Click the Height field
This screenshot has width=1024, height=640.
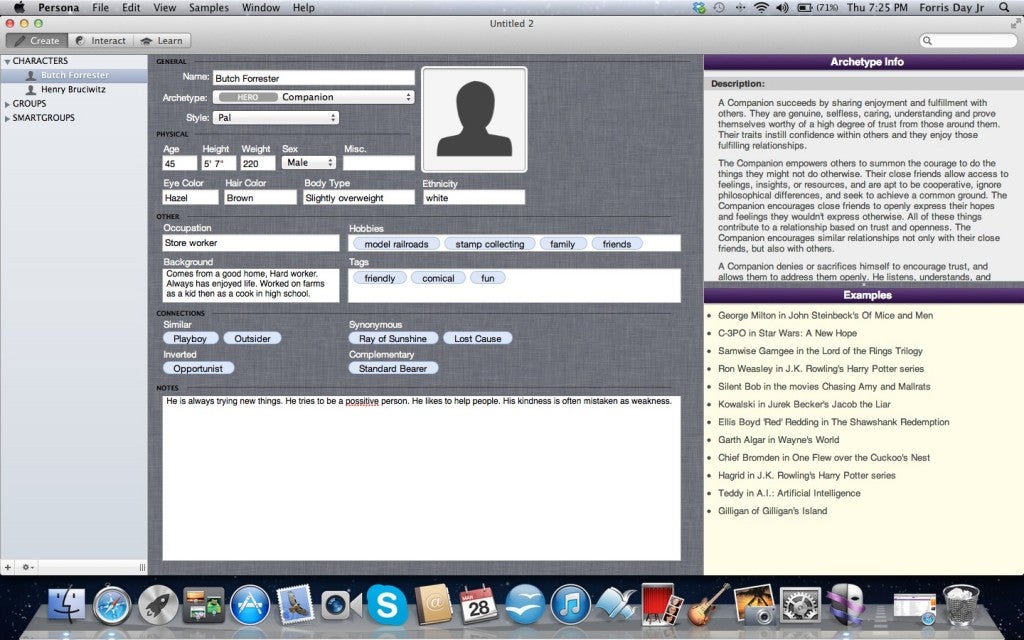[219, 163]
